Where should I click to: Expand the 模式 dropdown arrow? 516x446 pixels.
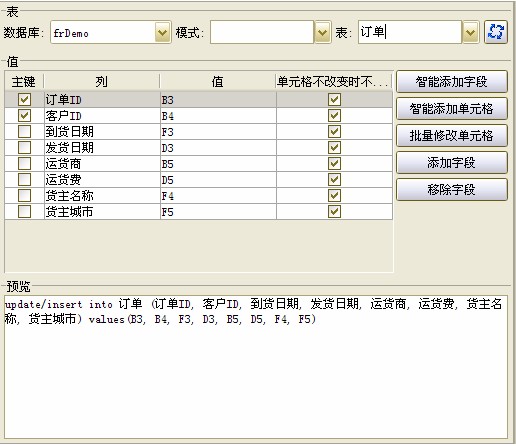[x=322, y=32]
